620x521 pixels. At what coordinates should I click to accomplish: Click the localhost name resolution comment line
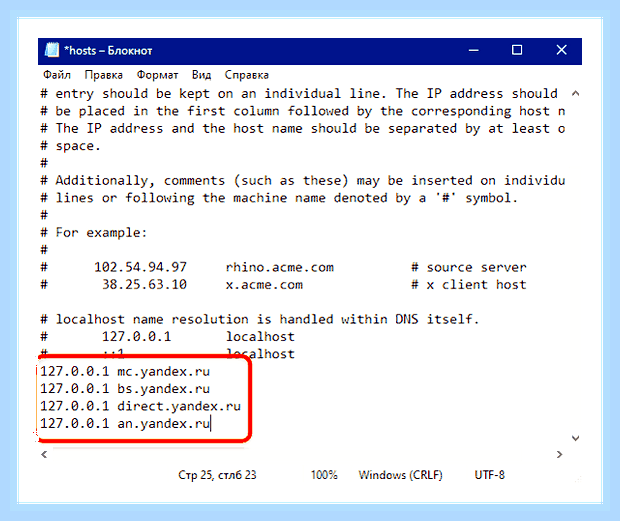[x=260, y=319]
